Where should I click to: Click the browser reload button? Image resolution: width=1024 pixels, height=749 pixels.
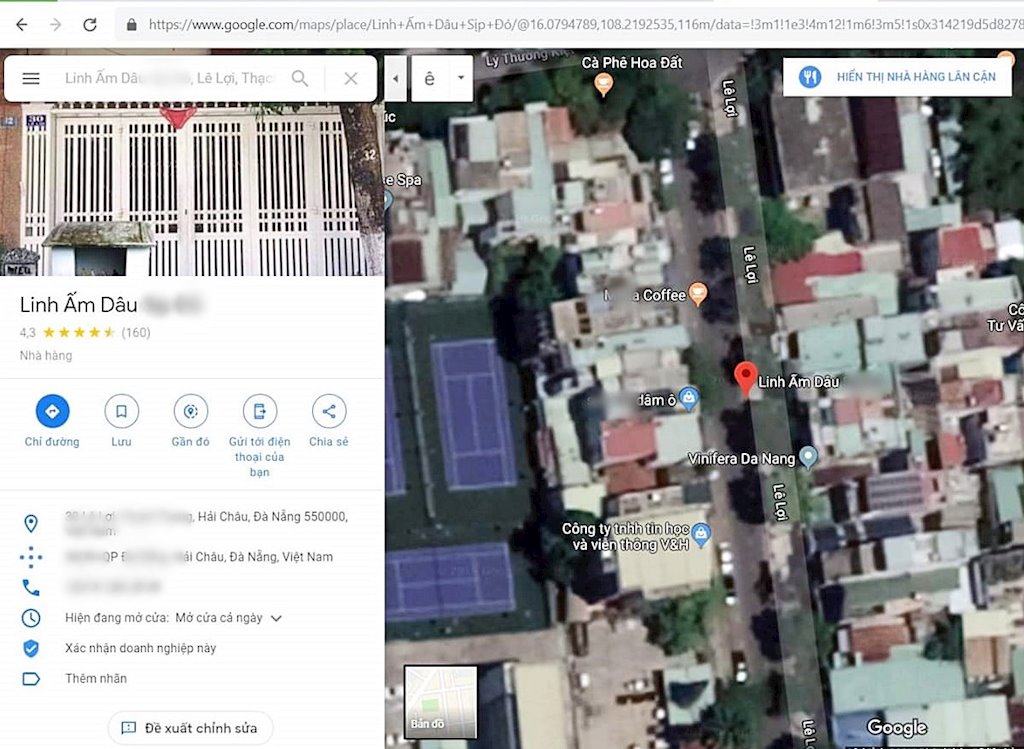[90, 24]
